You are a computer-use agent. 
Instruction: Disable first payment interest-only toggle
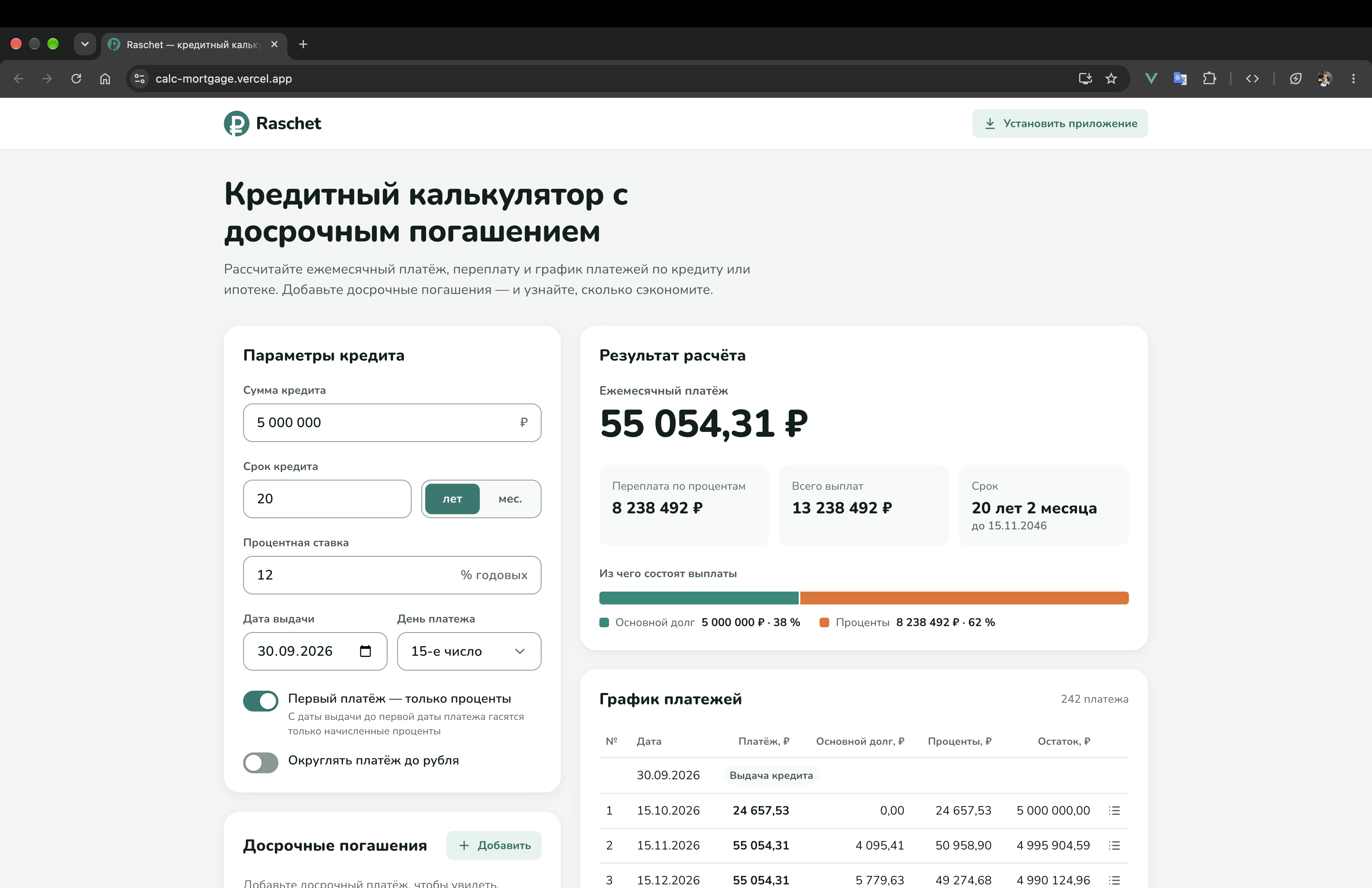click(x=261, y=701)
